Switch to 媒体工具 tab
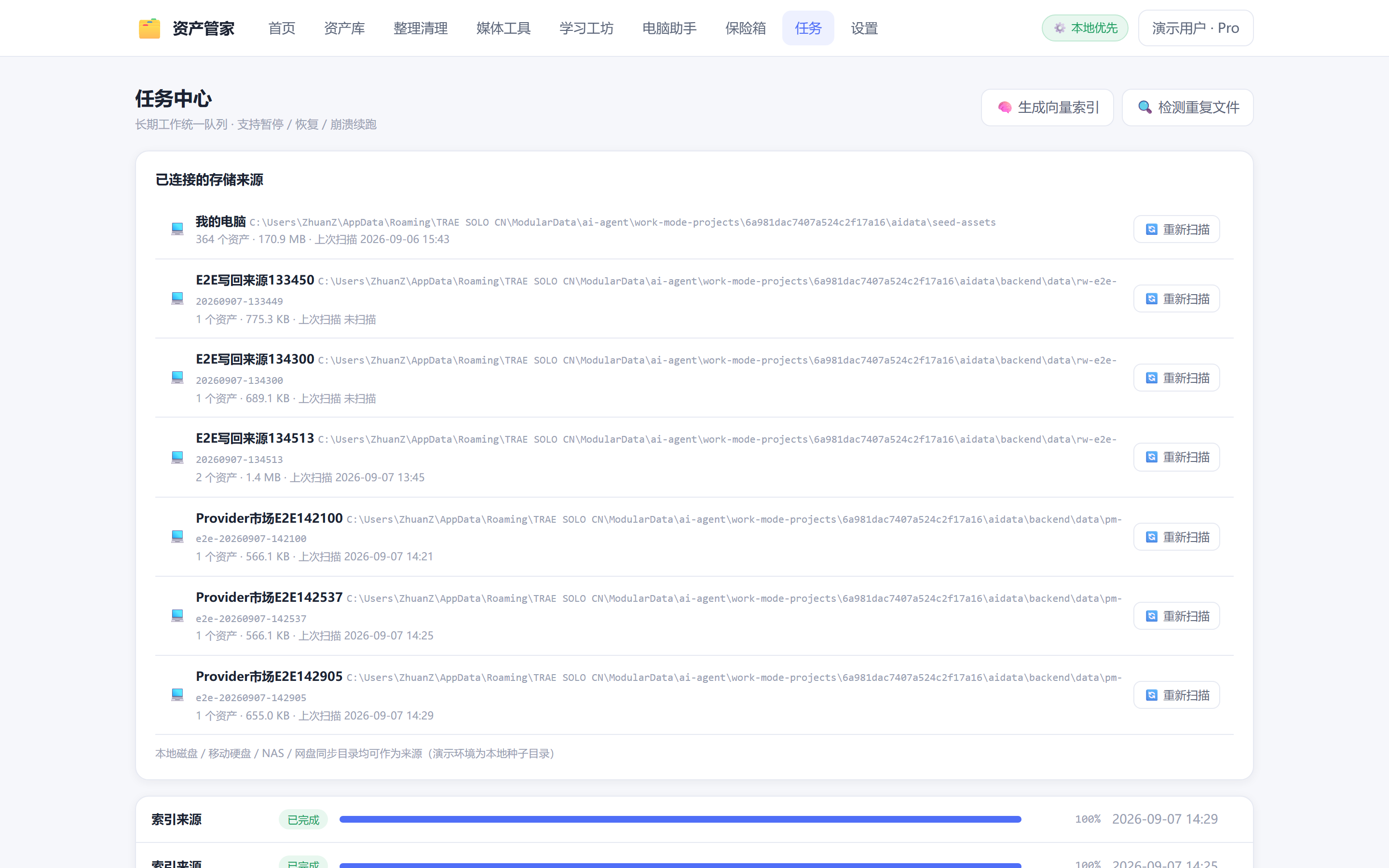 point(504,28)
